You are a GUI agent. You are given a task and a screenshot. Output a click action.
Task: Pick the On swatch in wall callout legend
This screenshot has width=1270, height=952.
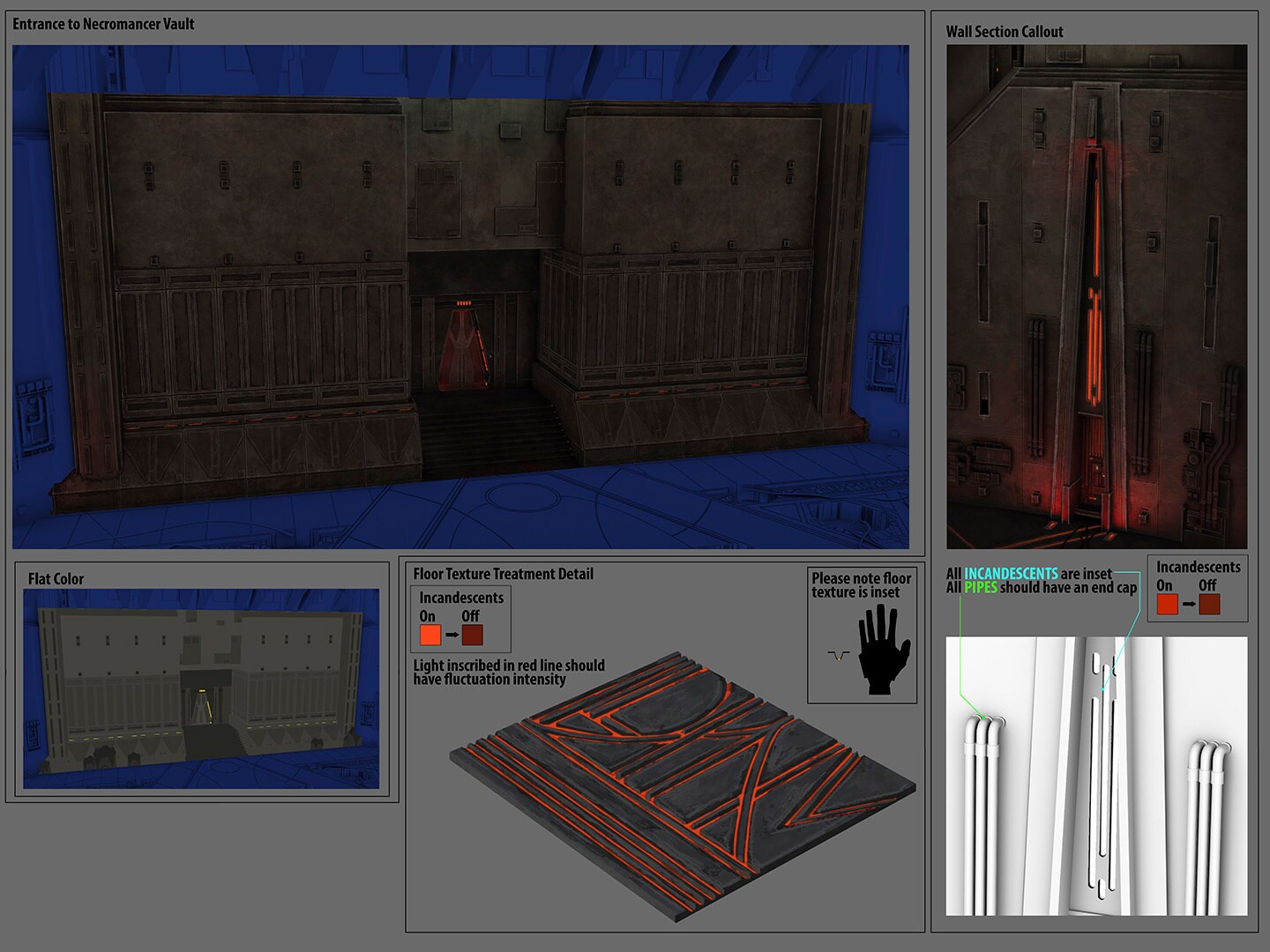tap(1167, 604)
